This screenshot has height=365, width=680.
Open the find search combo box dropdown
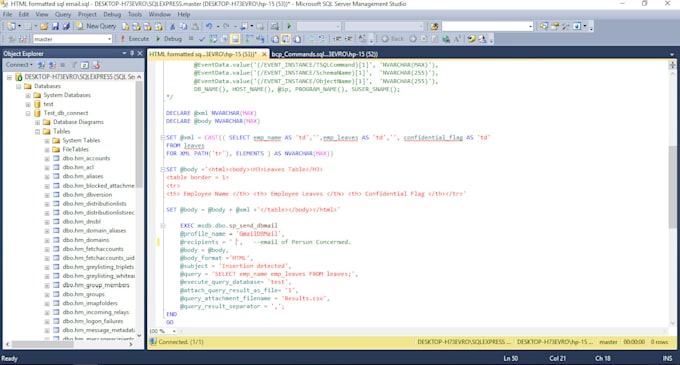click(530, 26)
